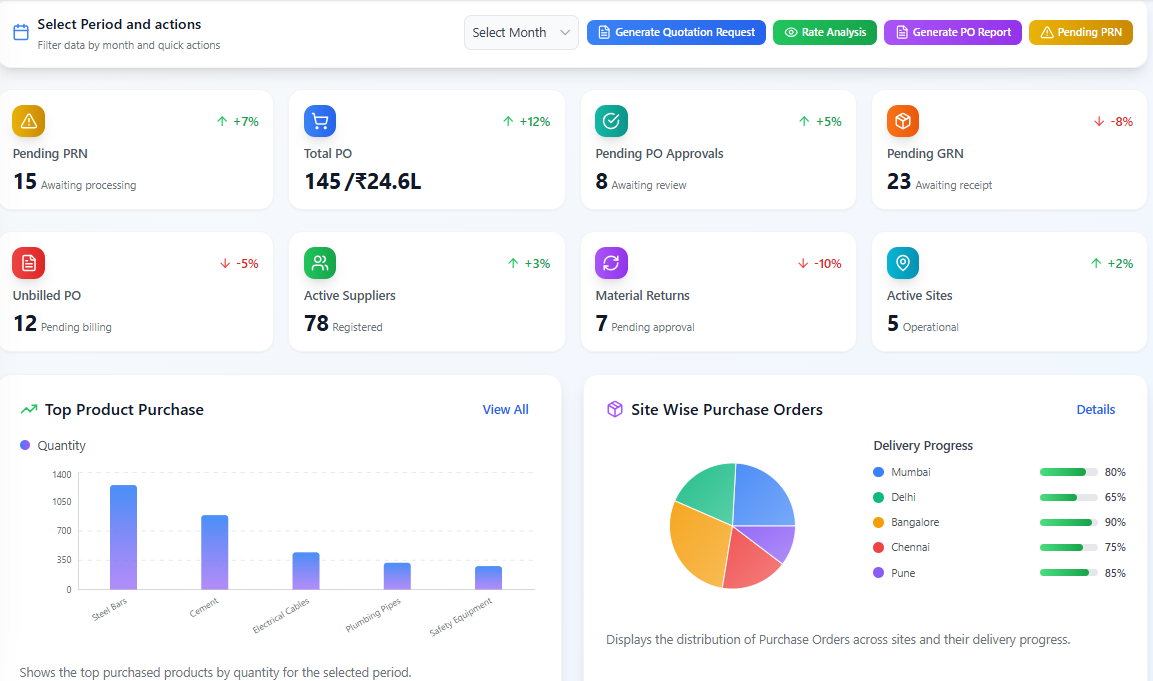Open the Details view for Site Wise Purchase Orders
Screen dimensions: 1153x681
coord(1096,409)
